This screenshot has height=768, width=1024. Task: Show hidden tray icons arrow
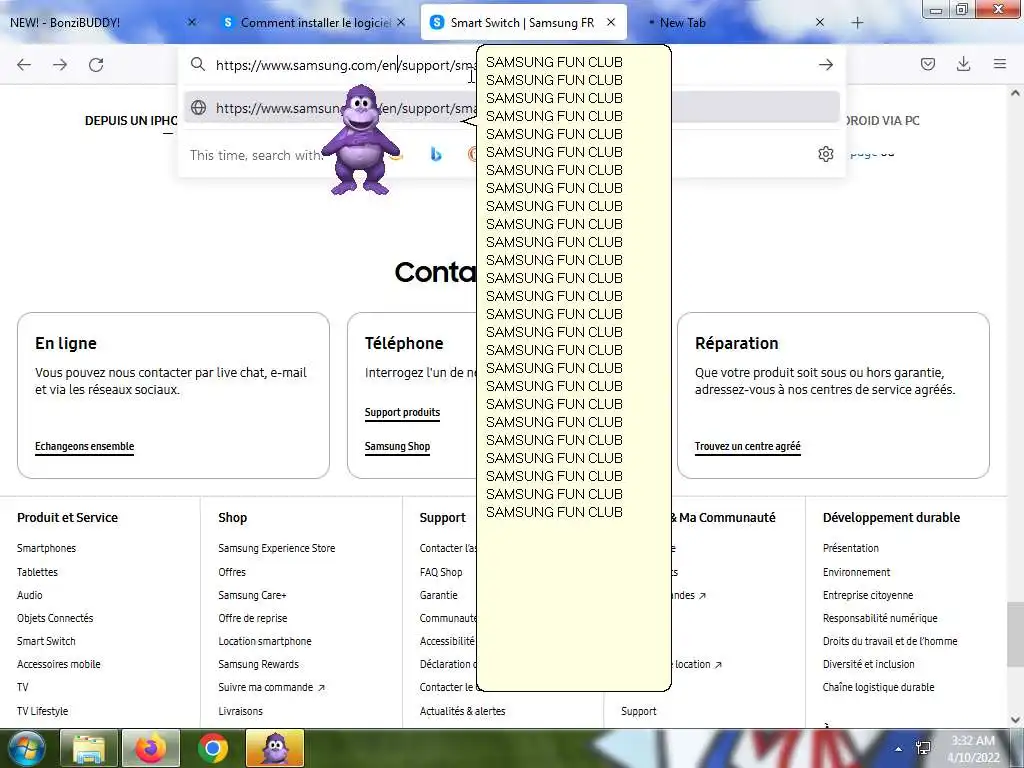tap(899, 749)
